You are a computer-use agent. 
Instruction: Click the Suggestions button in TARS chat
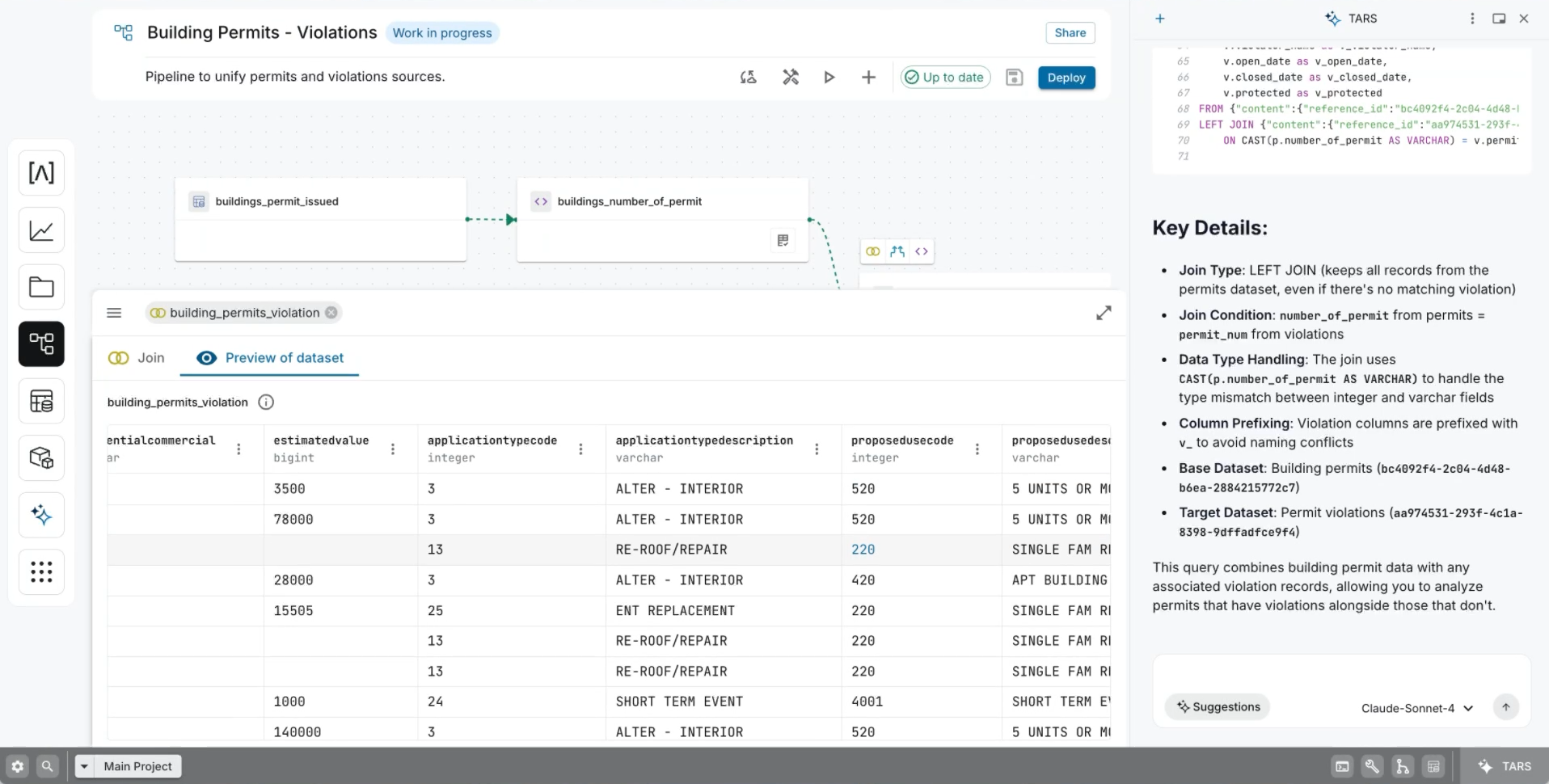pos(1218,707)
